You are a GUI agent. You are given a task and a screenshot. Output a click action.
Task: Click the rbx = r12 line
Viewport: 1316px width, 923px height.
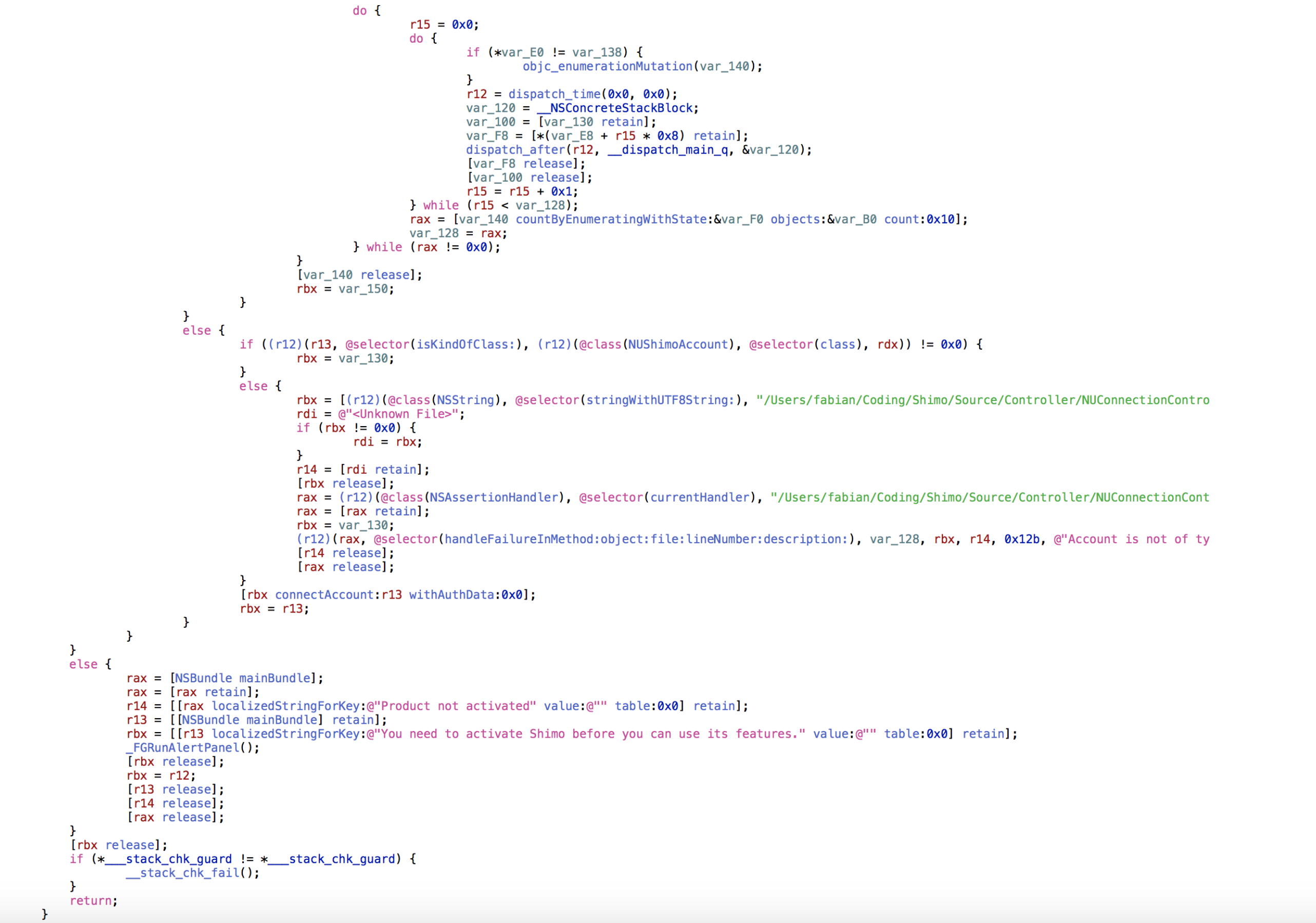[161, 776]
